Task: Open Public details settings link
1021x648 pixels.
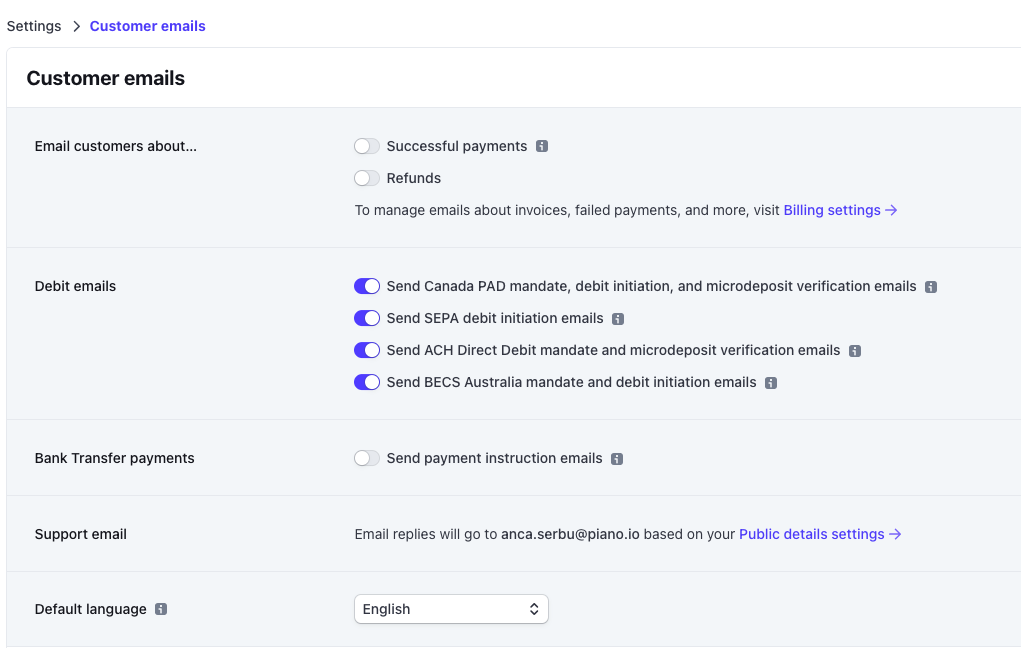Action: [x=820, y=534]
